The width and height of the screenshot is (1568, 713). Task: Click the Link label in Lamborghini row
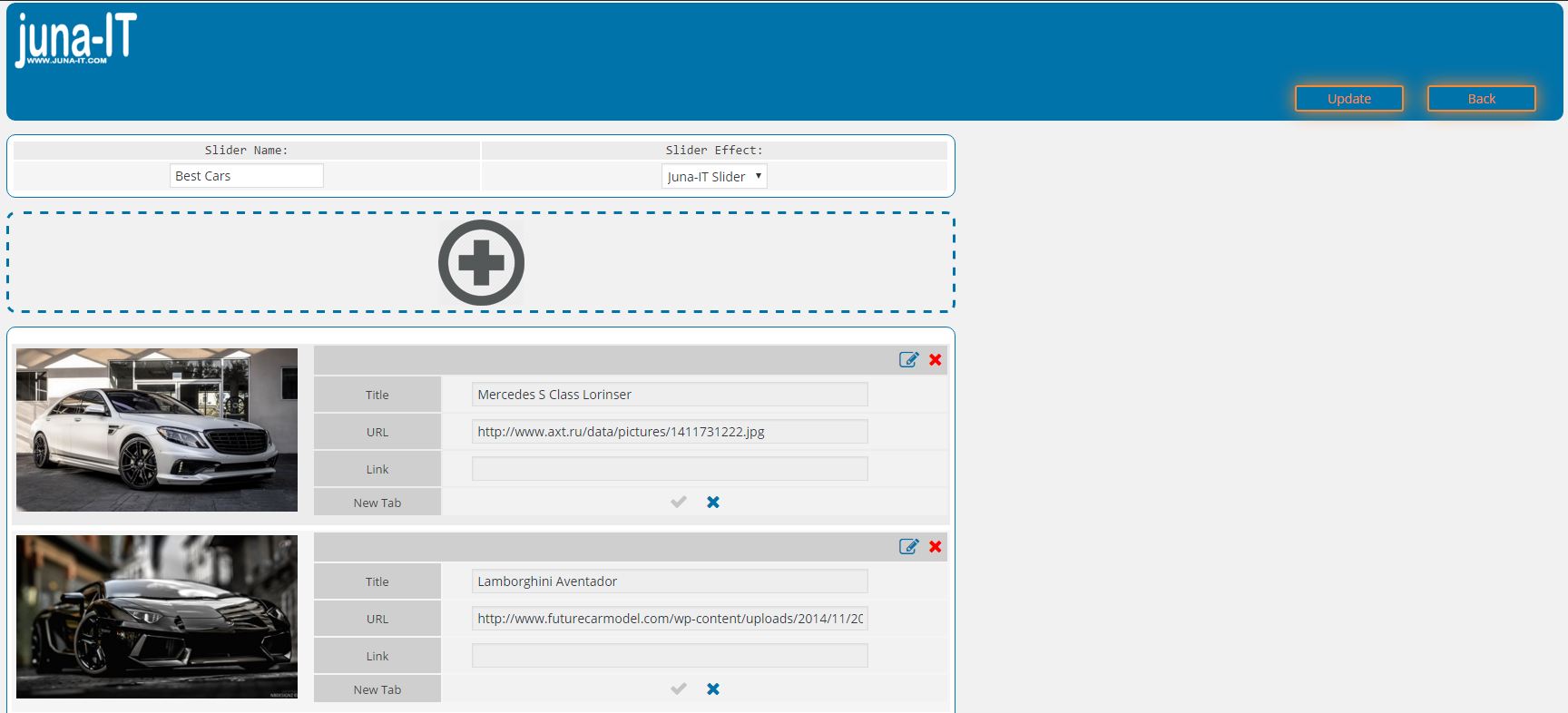pyautogui.click(x=377, y=656)
